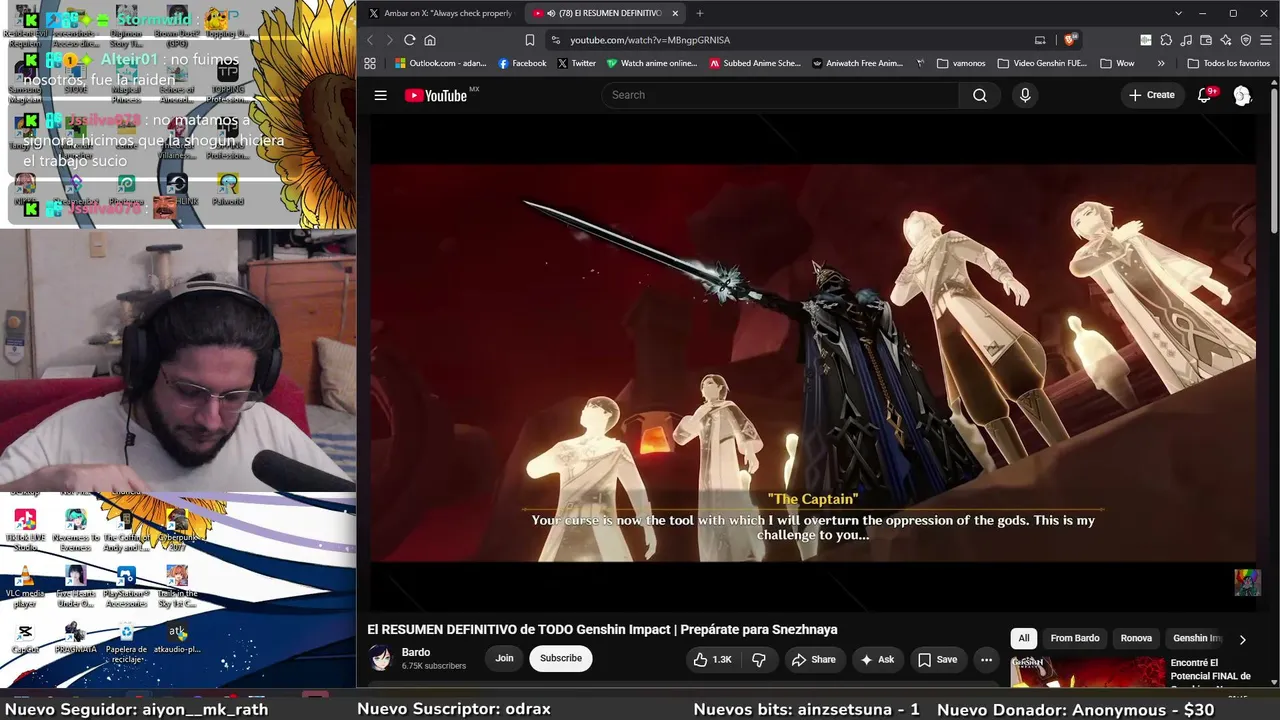This screenshot has width=1280, height=720.
Task: Open the Create menu on YouTube
Action: 1152,95
